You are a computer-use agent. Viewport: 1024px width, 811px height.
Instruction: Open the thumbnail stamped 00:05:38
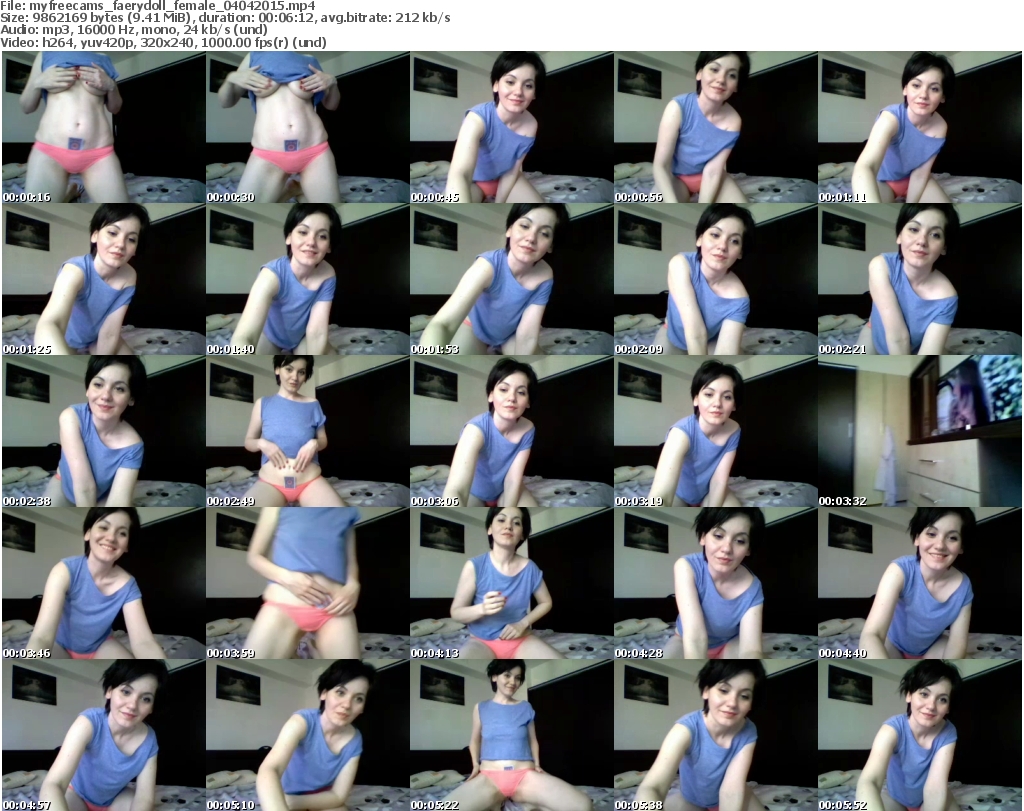pyautogui.click(x=715, y=735)
